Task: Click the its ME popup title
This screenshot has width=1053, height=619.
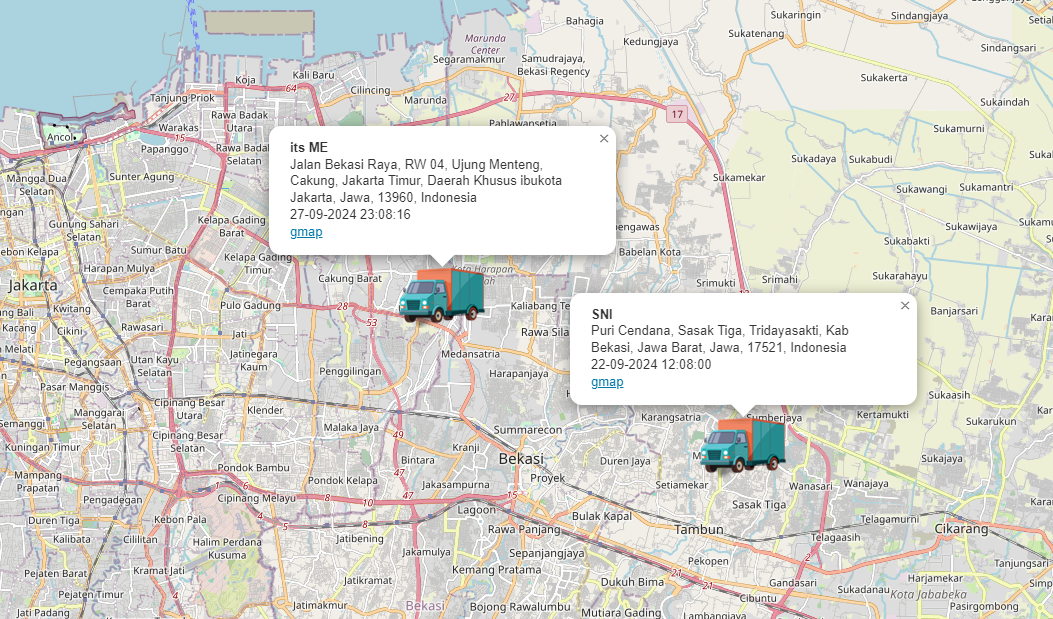Action: click(x=309, y=148)
